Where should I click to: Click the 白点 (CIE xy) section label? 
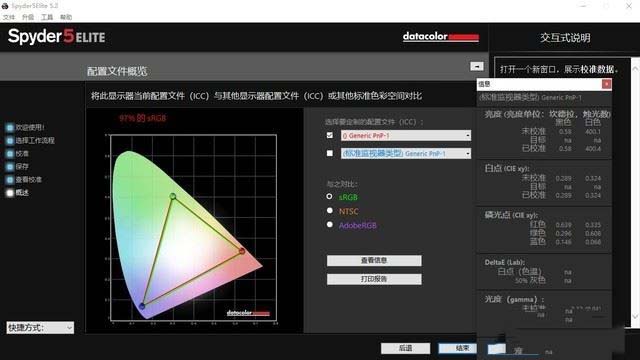[x=507, y=169]
